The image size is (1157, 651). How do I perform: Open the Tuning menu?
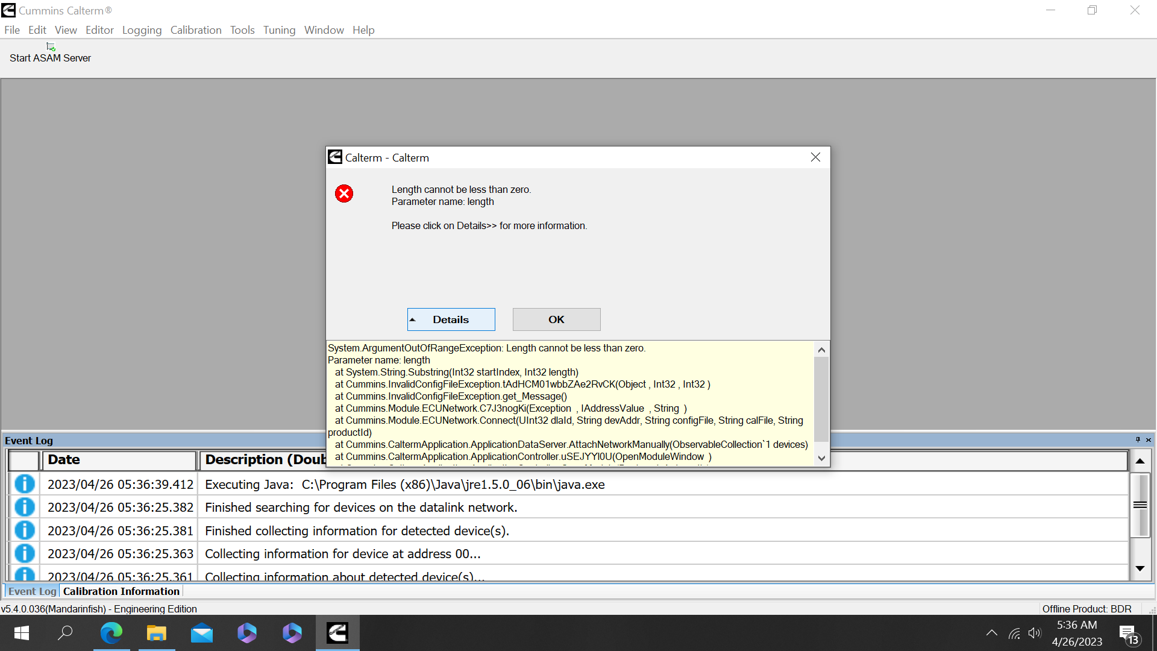point(279,30)
